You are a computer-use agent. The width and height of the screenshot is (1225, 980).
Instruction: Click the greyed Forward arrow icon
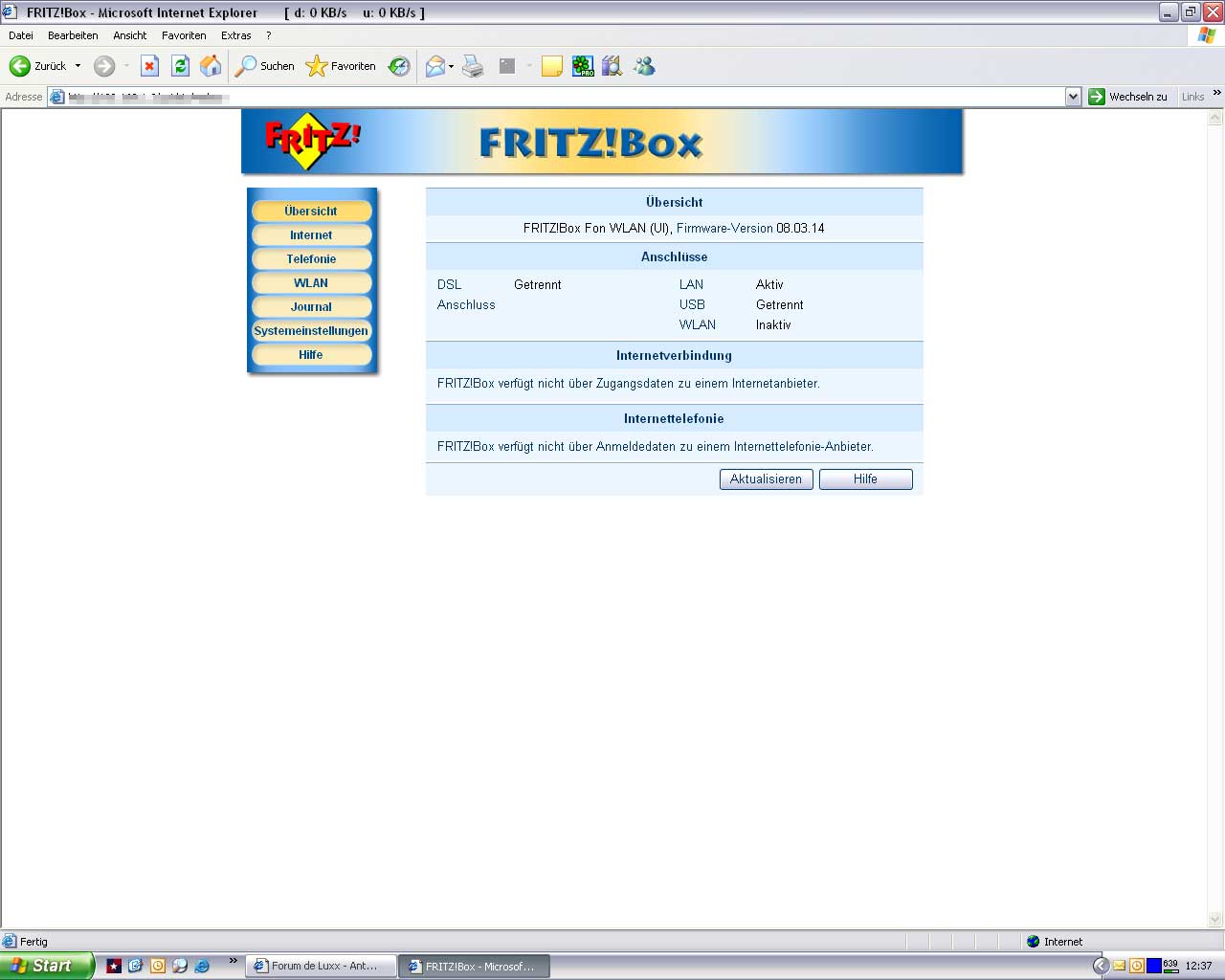click(x=104, y=66)
